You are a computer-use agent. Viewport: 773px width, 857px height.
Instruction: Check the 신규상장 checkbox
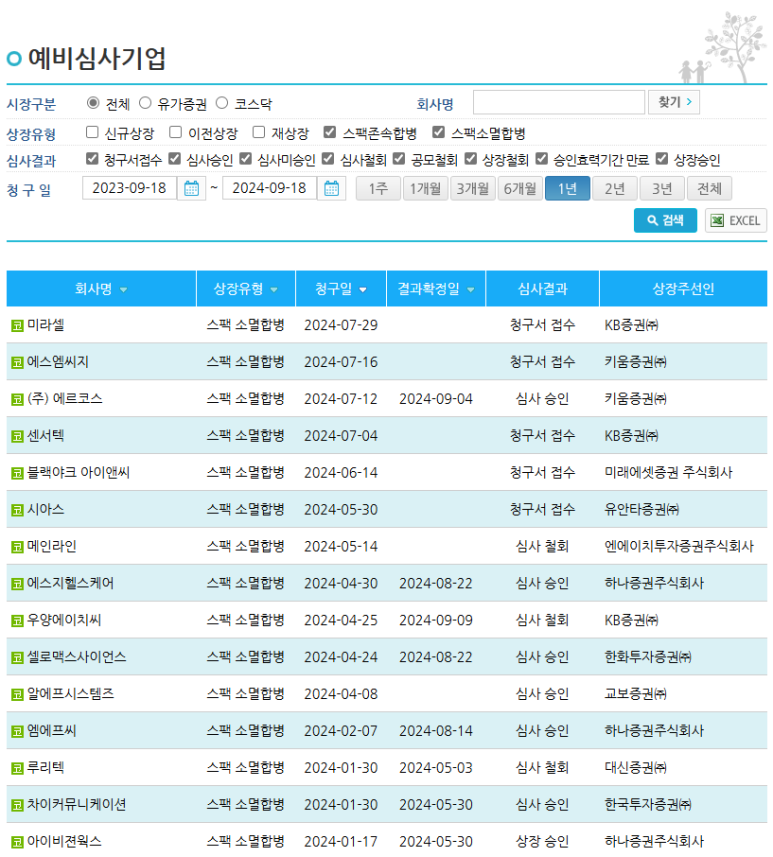coord(92,132)
